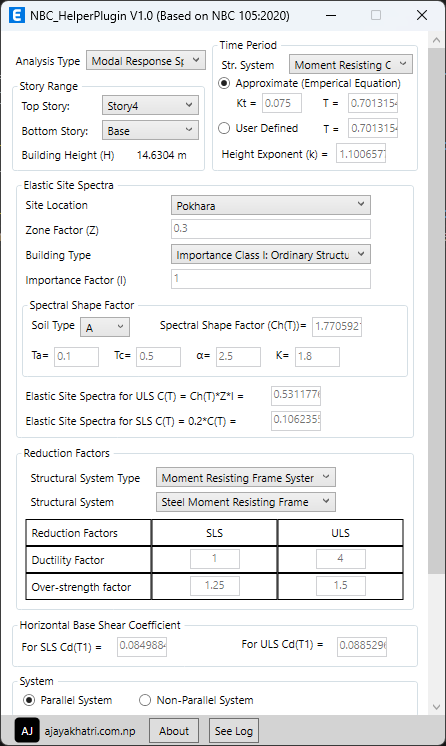The image size is (446, 746).
Task: Click the ULS column header
Action: point(340,533)
